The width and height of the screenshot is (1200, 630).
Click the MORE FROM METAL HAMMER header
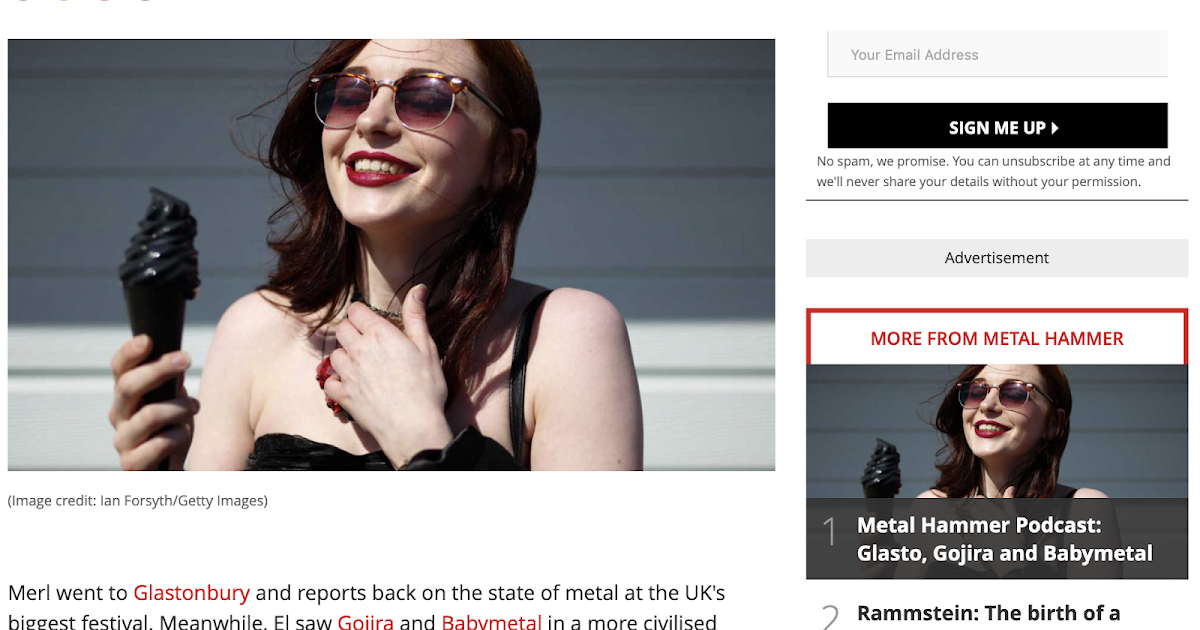click(x=997, y=339)
